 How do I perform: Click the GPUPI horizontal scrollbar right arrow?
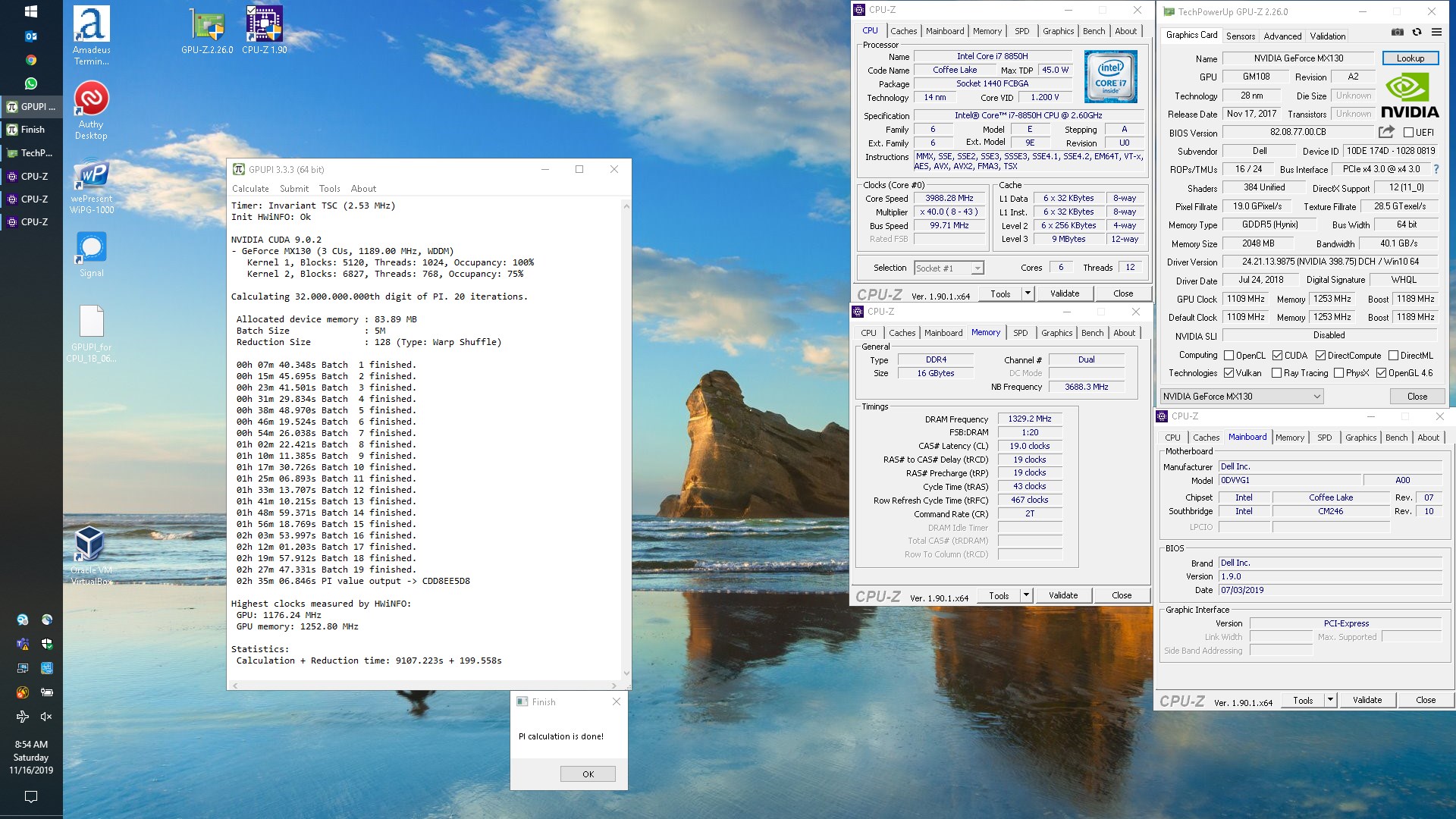(615, 686)
